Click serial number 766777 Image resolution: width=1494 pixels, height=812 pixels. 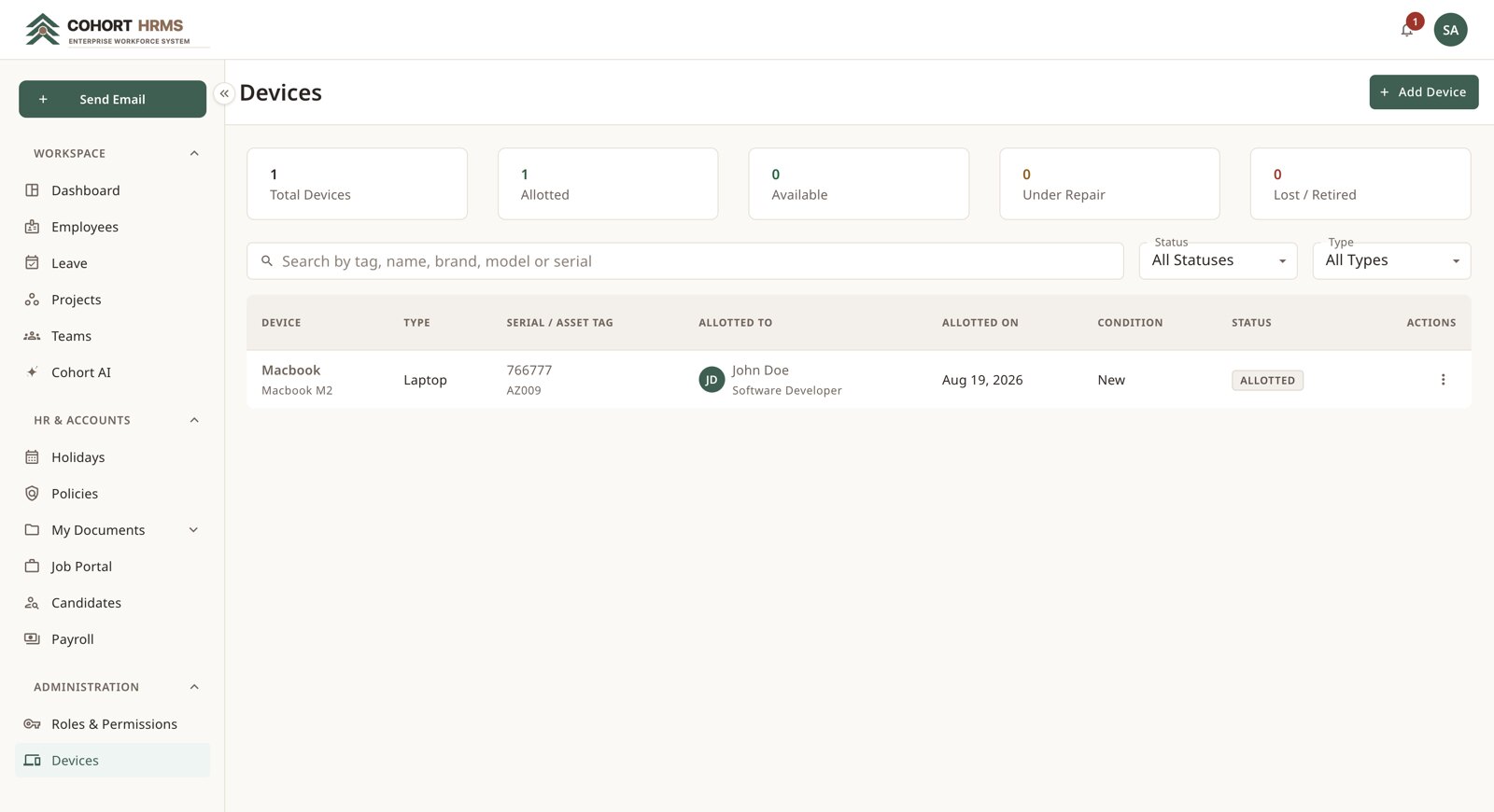tap(529, 371)
